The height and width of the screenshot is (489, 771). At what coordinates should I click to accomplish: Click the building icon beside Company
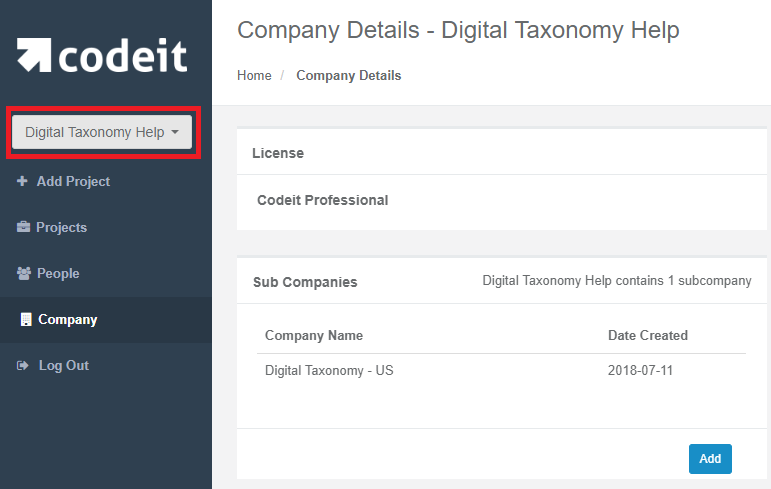pyautogui.click(x=26, y=319)
